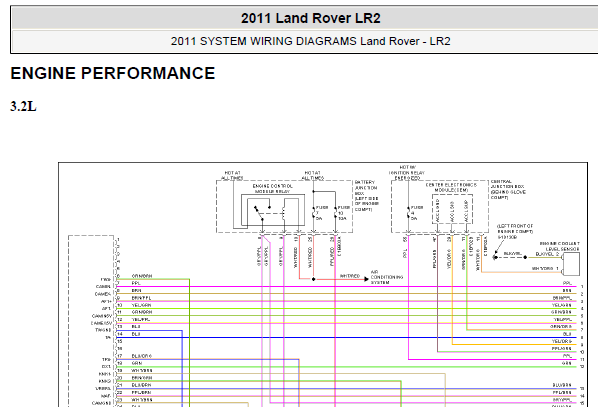Click the solid blue BLU wire line

point(347,338)
